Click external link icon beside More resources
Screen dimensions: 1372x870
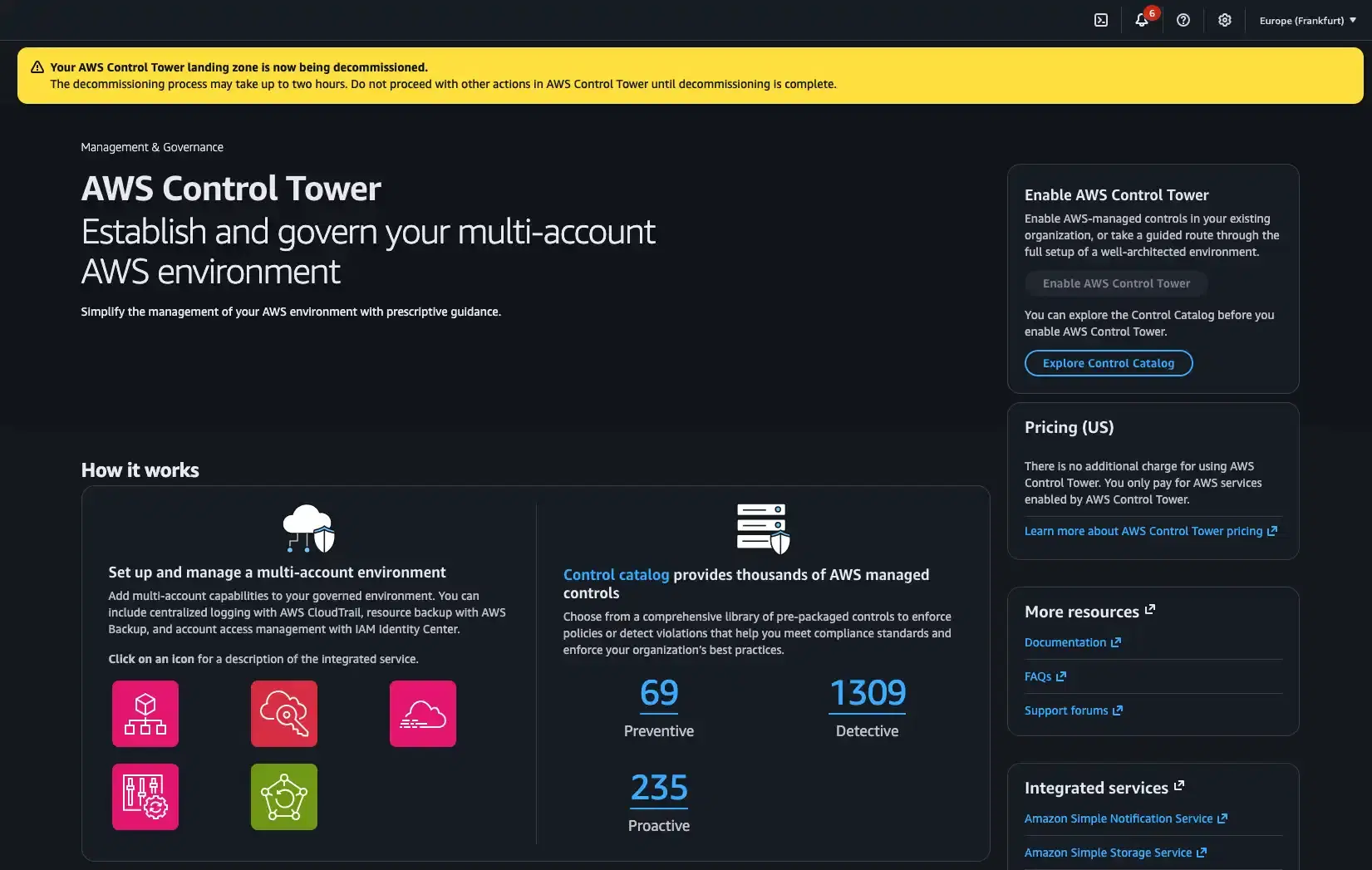click(1150, 610)
